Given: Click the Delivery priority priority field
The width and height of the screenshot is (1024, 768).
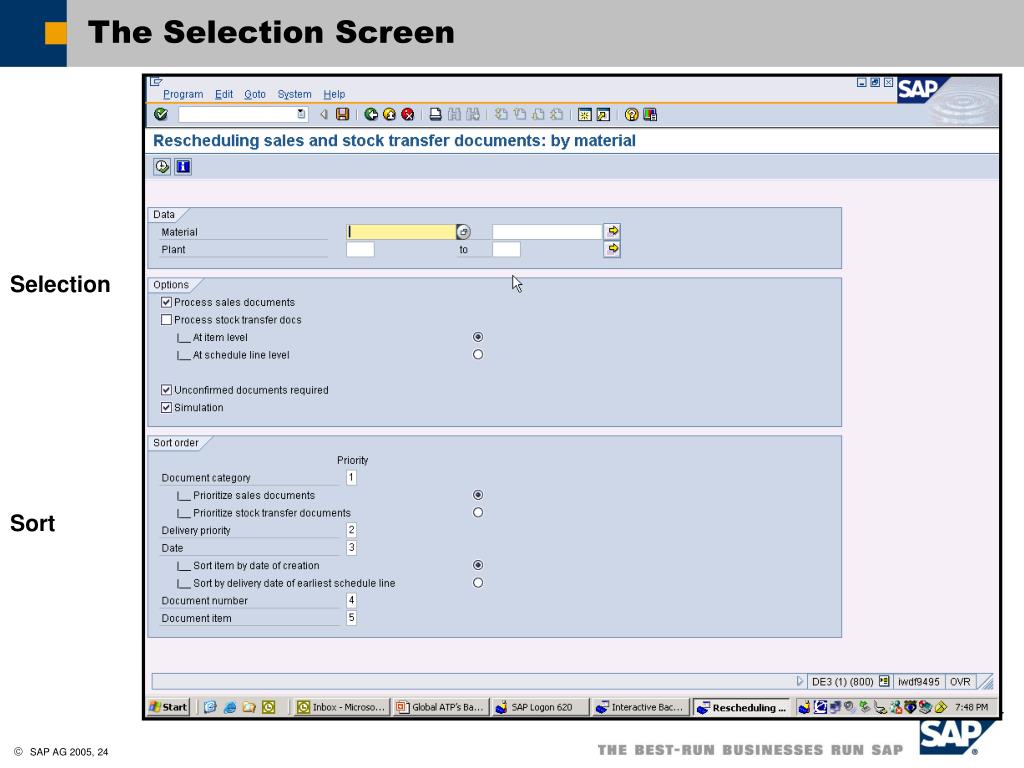Looking at the screenshot, I should click(x=351, y=530).
